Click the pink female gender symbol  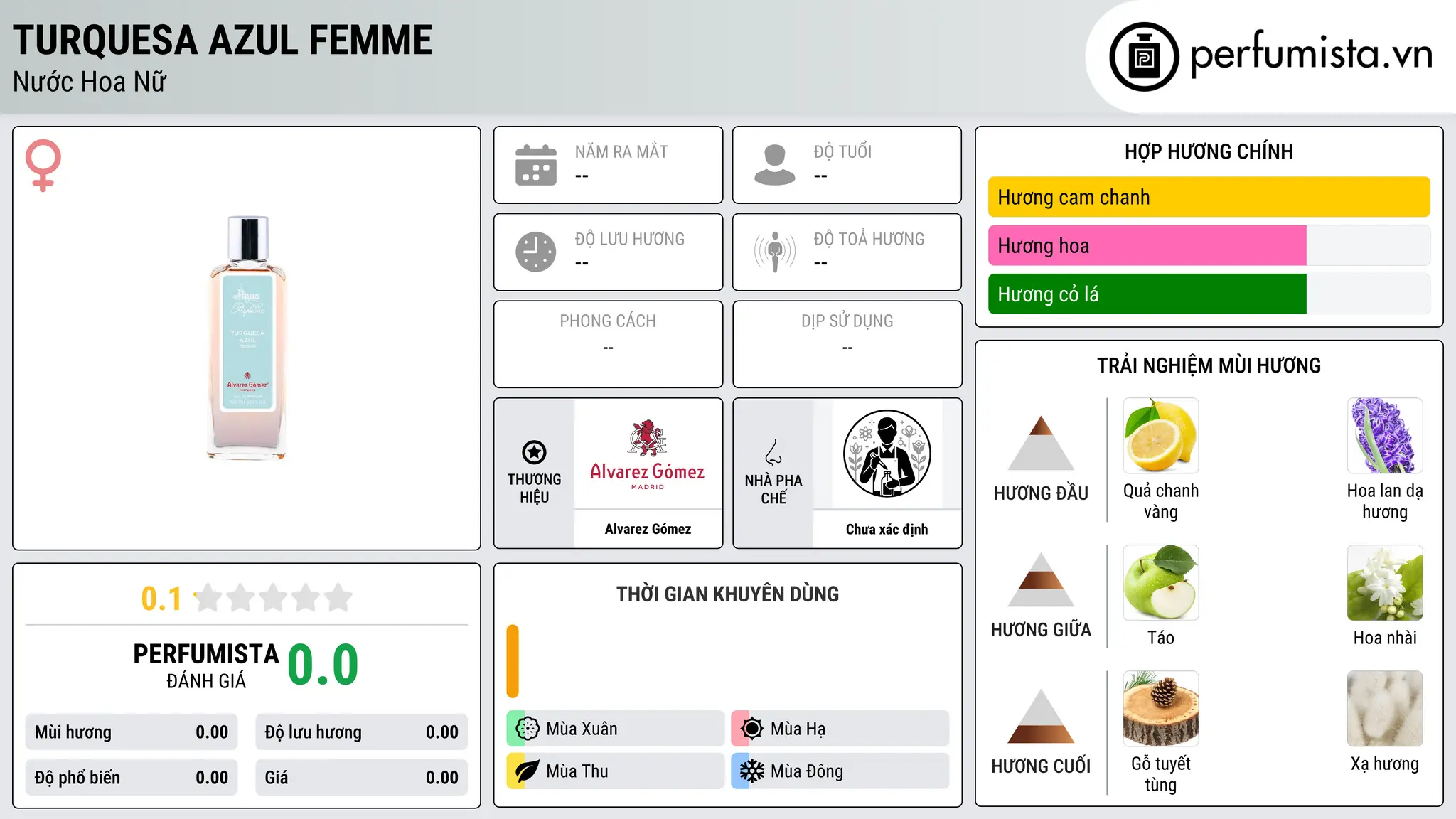click(x=43, y=166)
